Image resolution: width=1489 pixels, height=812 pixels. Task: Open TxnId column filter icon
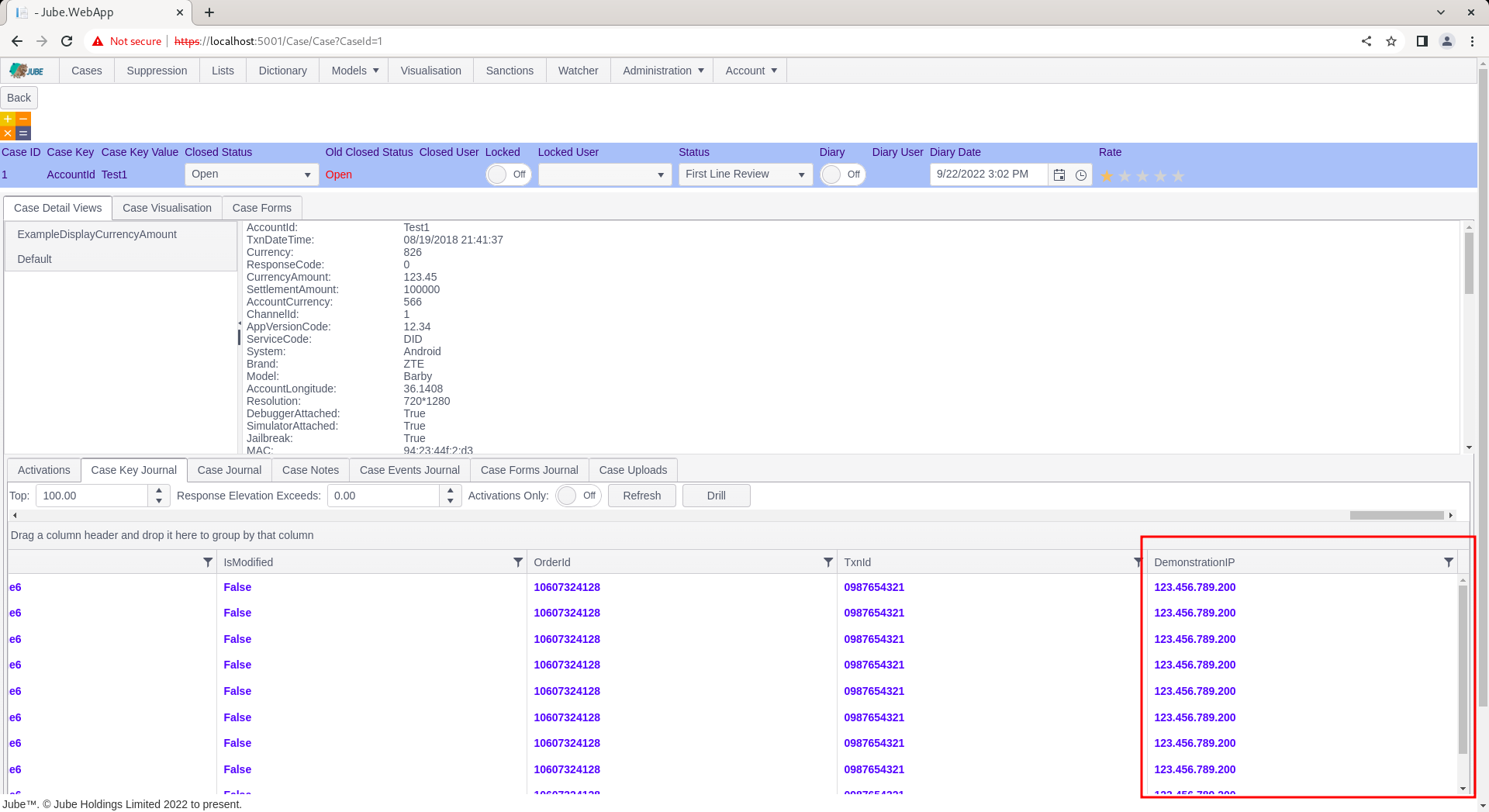[1138, 562]
